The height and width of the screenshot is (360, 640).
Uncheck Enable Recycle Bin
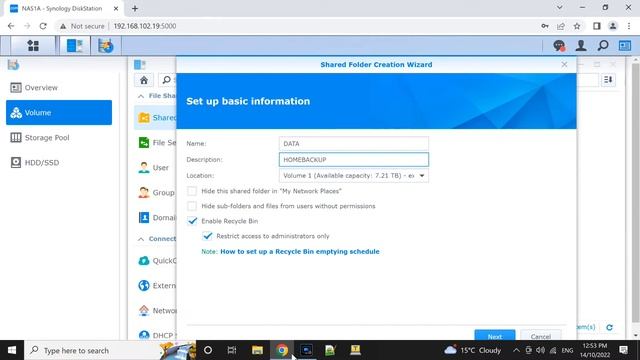pos(191,221)
